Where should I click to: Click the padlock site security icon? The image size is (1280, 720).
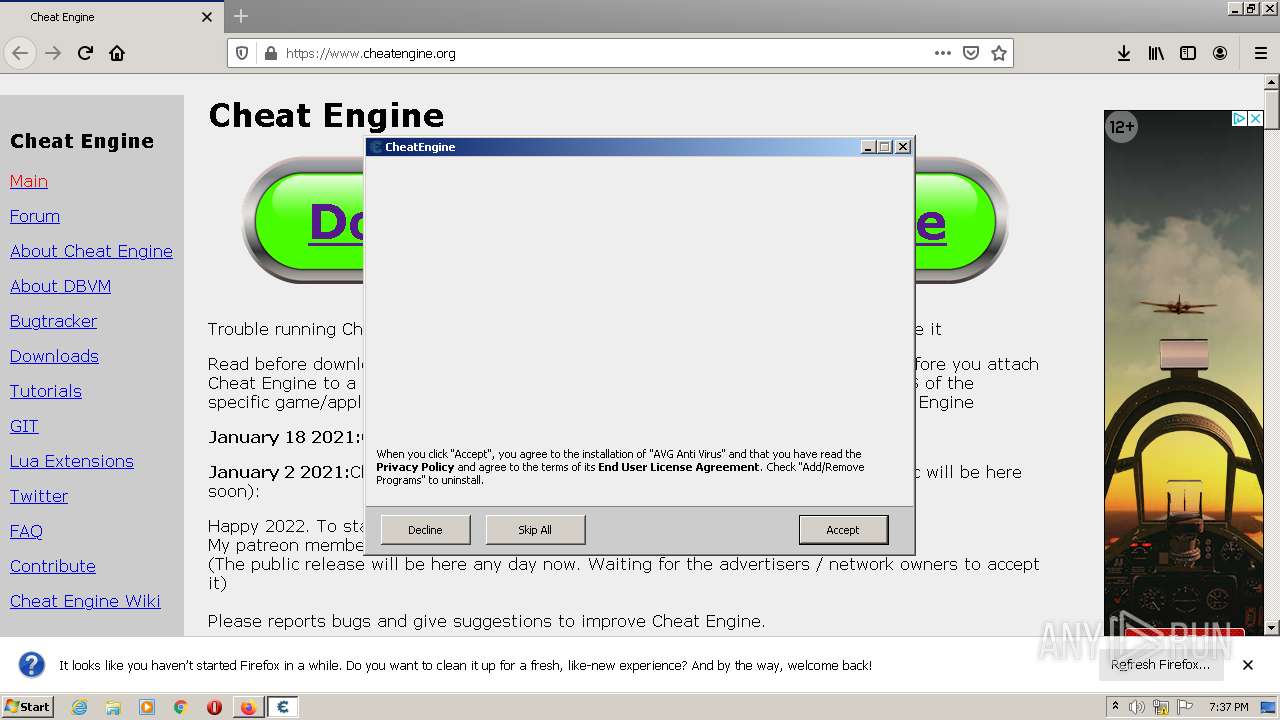269,53
